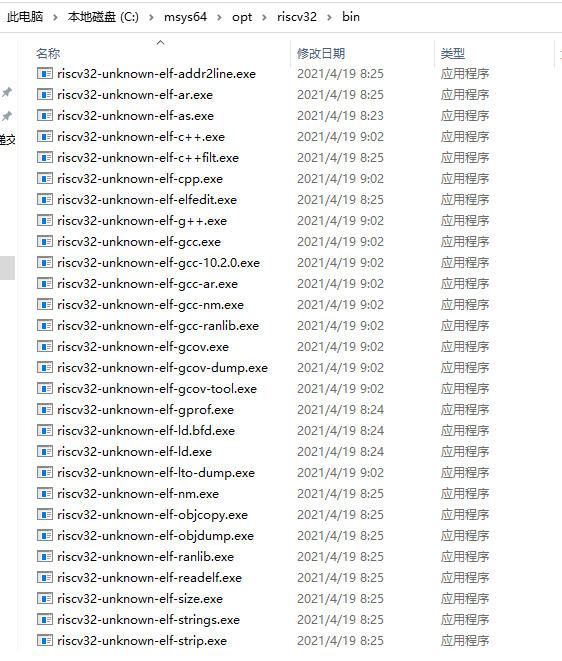
Task: Select the riscv32-unknown-elf-ranlib.exe file icon
Action: pos(45,556)
